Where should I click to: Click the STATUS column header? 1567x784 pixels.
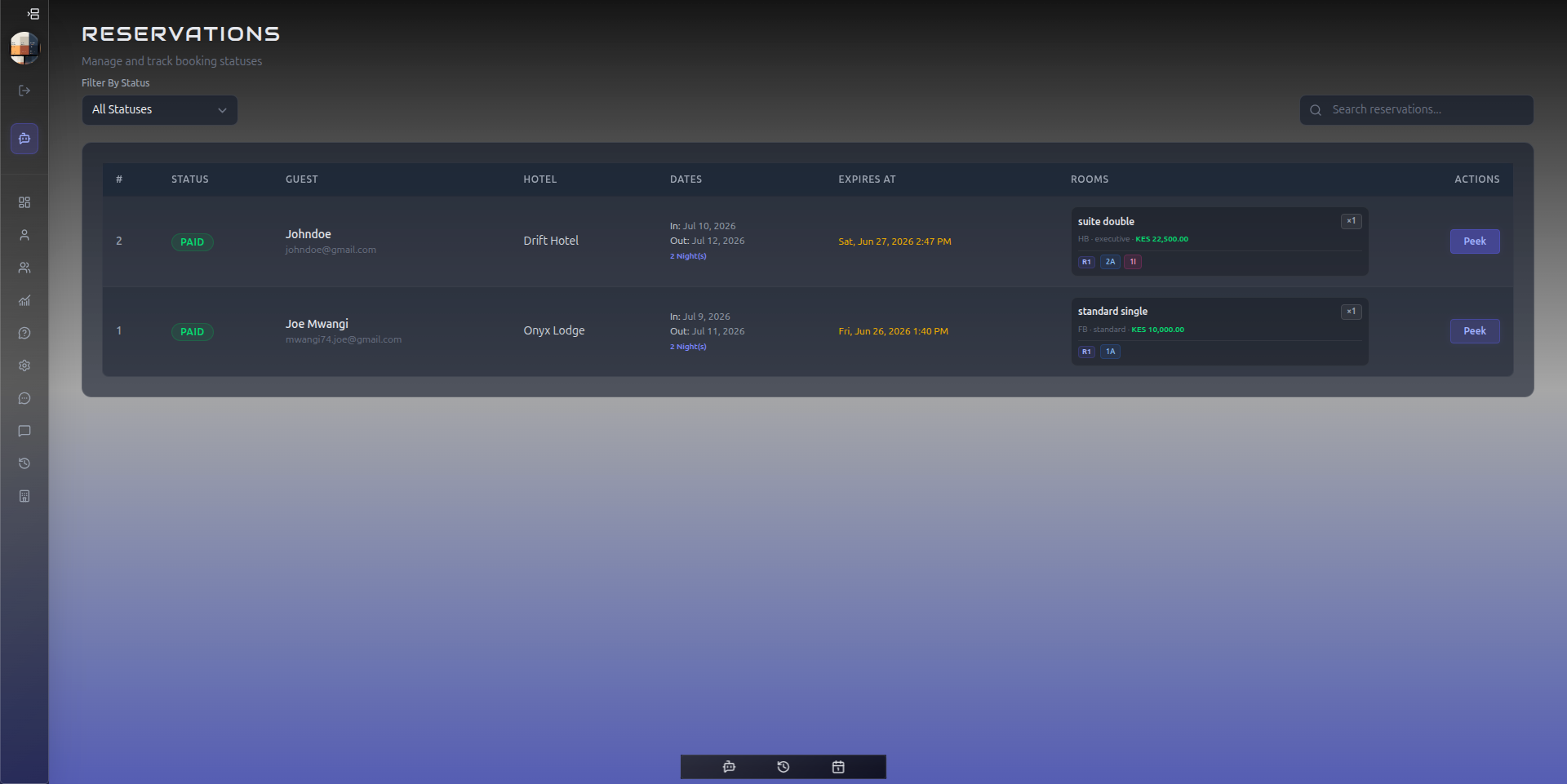tap(190, 179)
